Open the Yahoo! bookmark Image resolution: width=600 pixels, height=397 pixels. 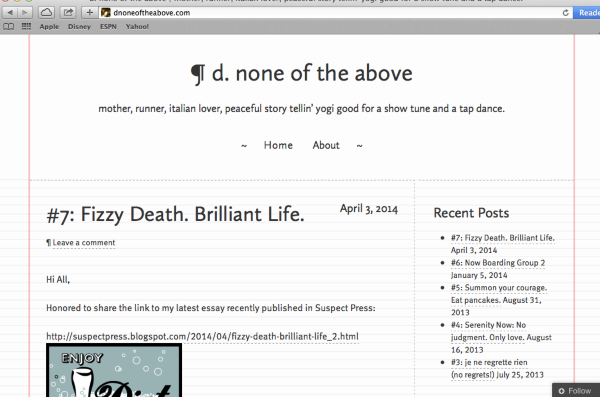[x=137, y=26]
